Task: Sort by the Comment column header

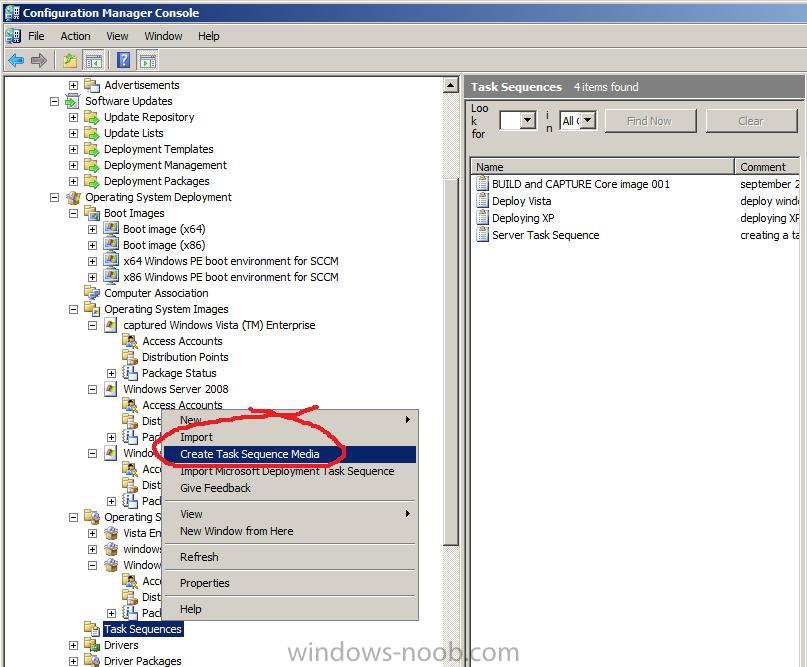Action: 767,167
